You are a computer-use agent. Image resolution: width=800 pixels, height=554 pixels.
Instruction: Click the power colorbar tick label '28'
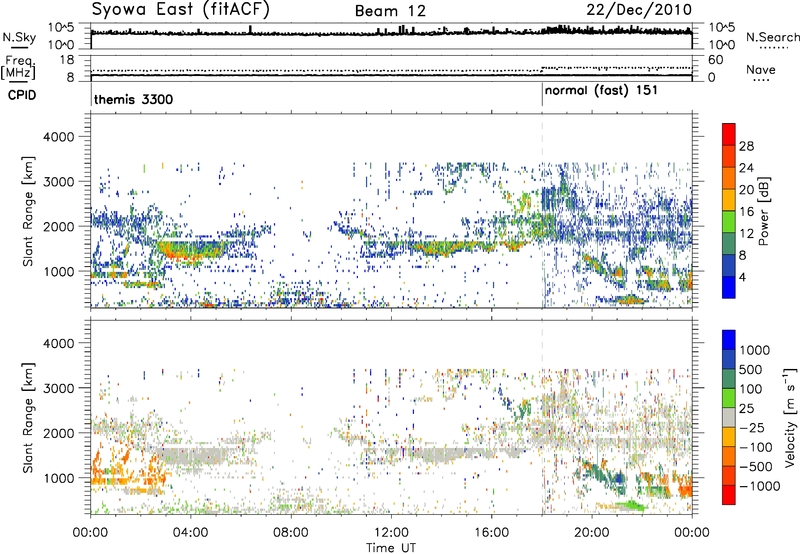746,146
